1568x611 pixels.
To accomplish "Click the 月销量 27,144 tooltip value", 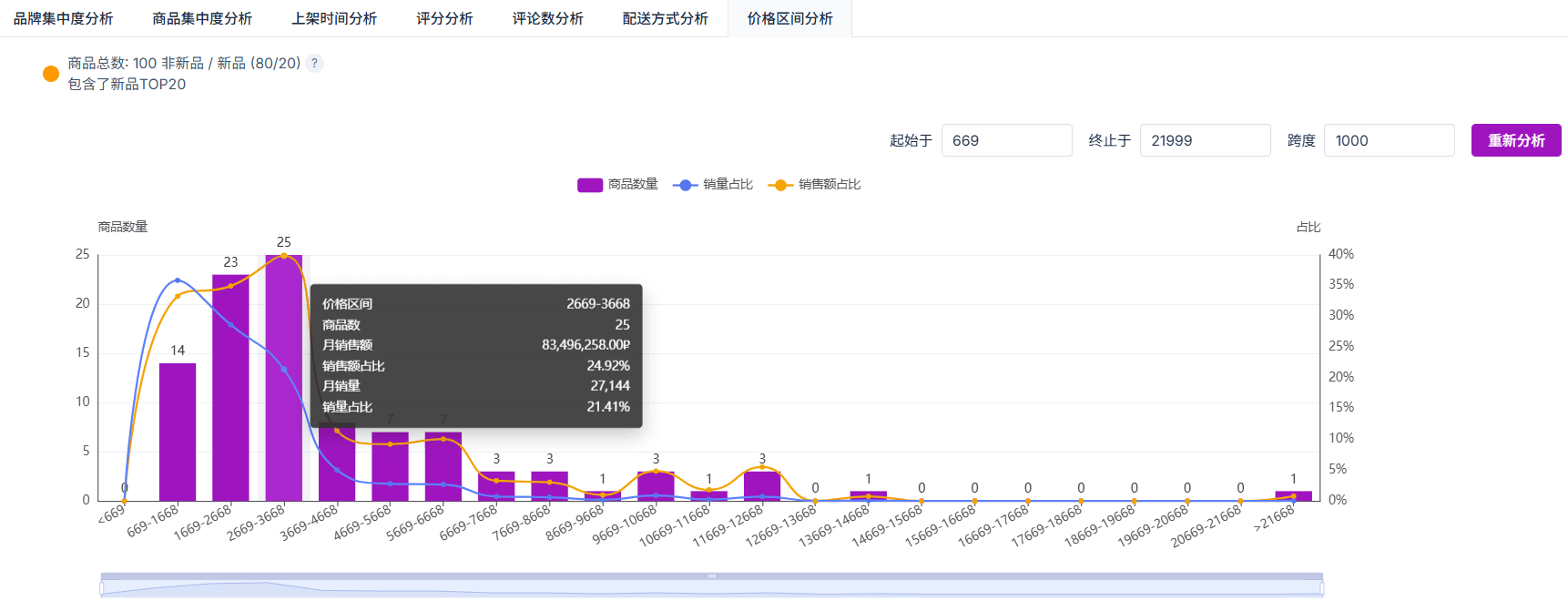I will 610,386.
